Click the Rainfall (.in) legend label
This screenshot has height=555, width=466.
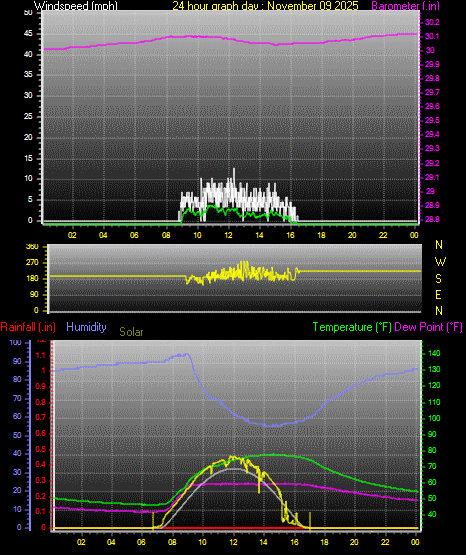coord(28,327)
